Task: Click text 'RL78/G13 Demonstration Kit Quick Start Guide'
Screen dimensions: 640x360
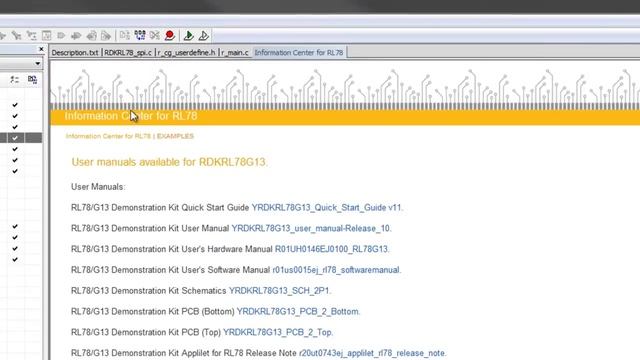Action: [x=160, y=207]
